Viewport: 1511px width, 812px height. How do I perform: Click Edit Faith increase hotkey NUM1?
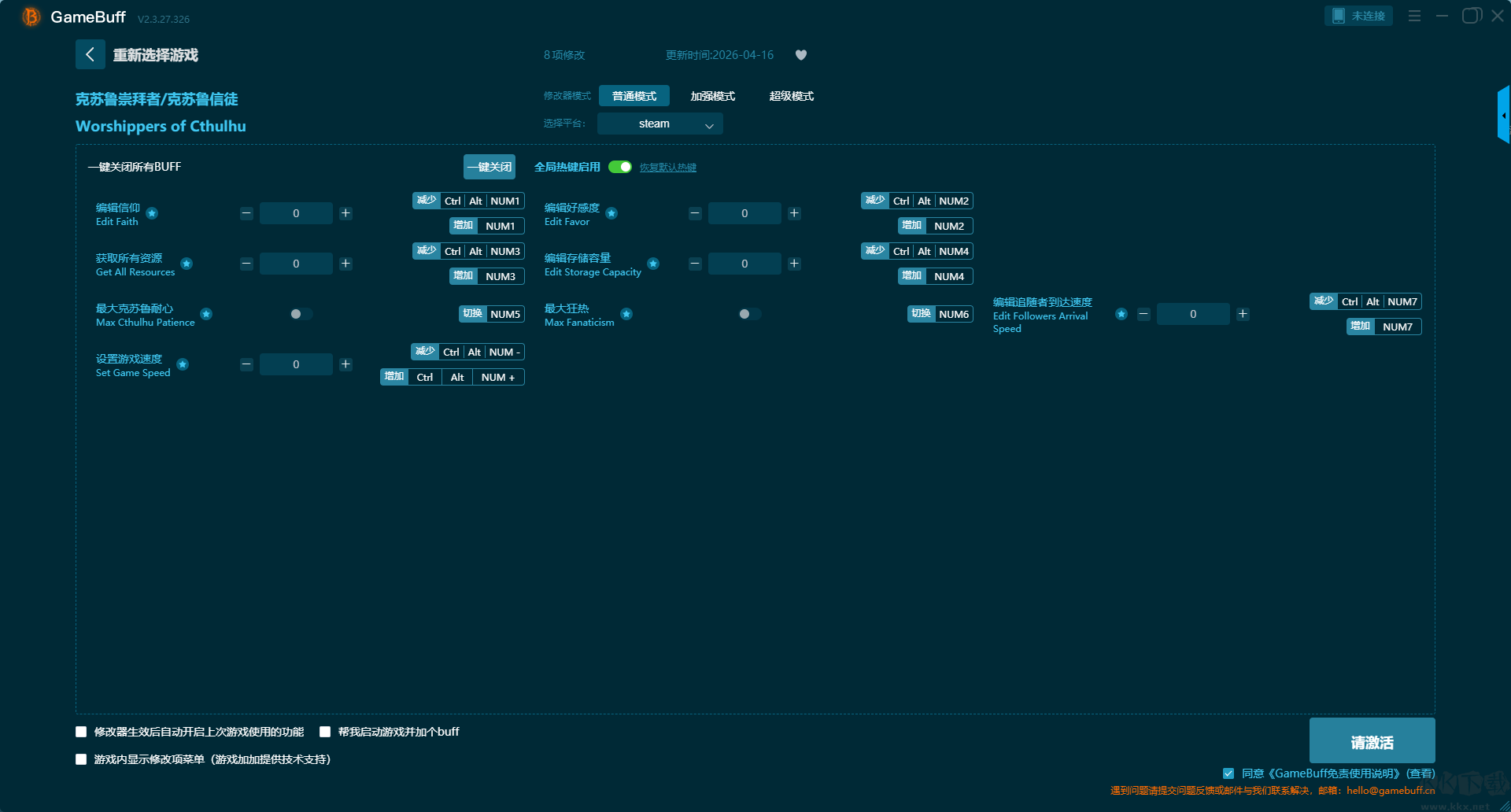point(487,226)
